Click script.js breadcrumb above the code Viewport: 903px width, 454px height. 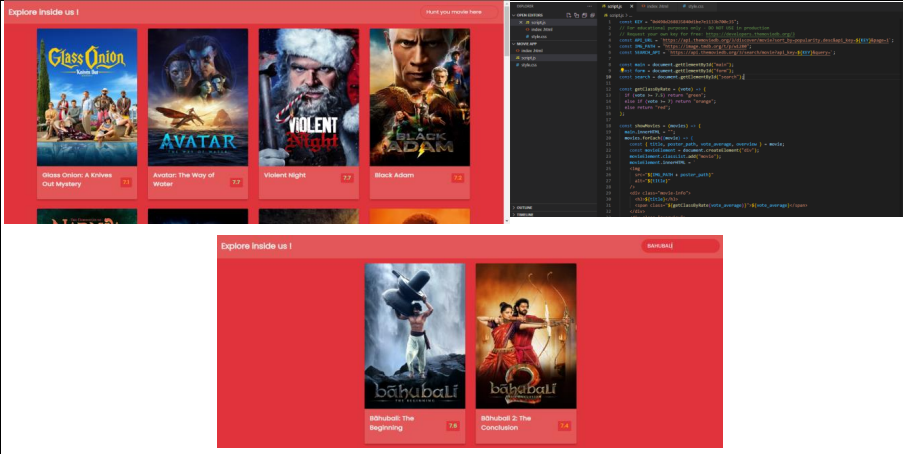click(x=616, y=16)
